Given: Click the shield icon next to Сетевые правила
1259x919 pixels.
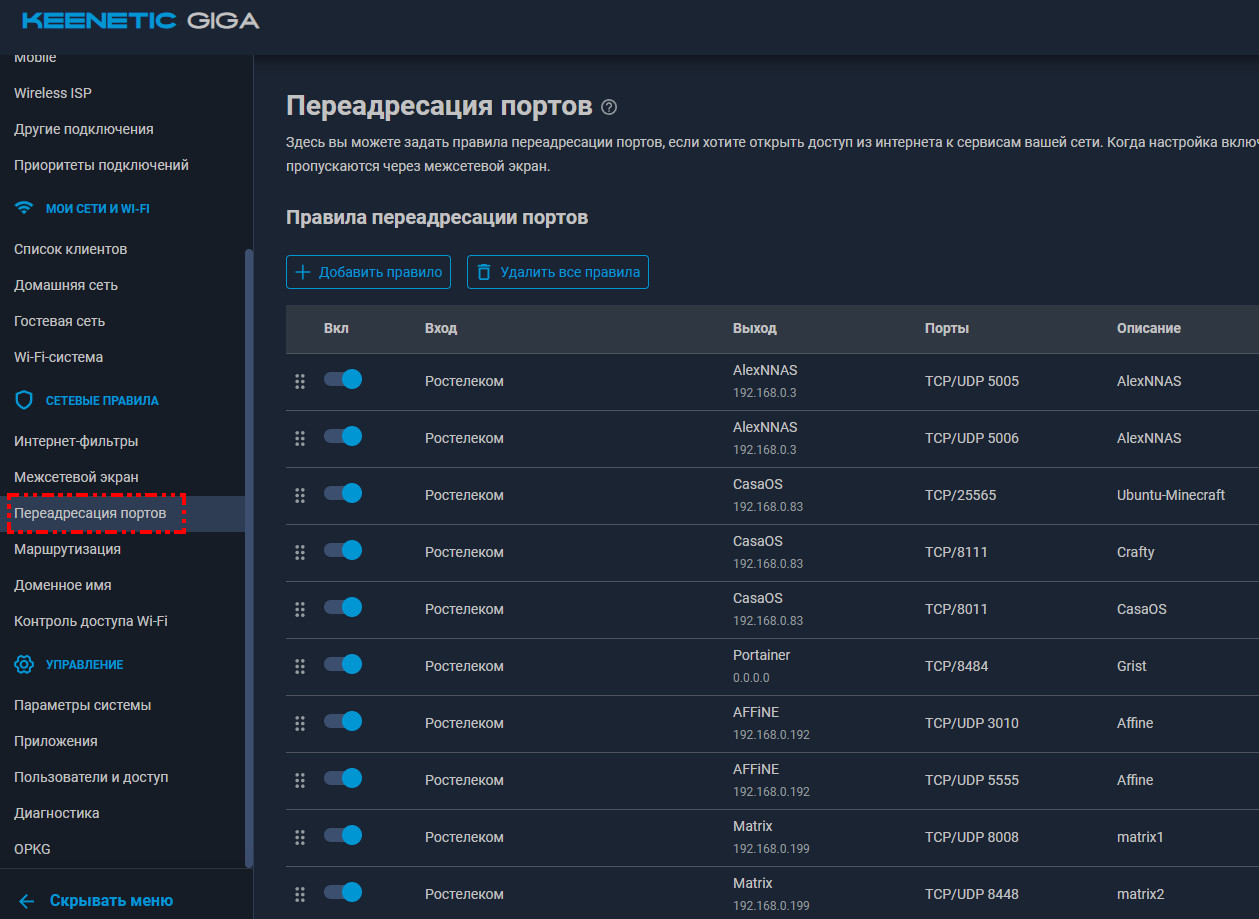Looking at the screenshot, I should [x=25, y=400].
